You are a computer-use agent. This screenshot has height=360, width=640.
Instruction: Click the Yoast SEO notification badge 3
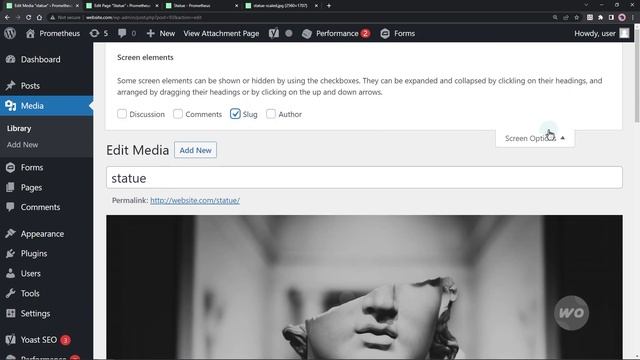[65, 340]
